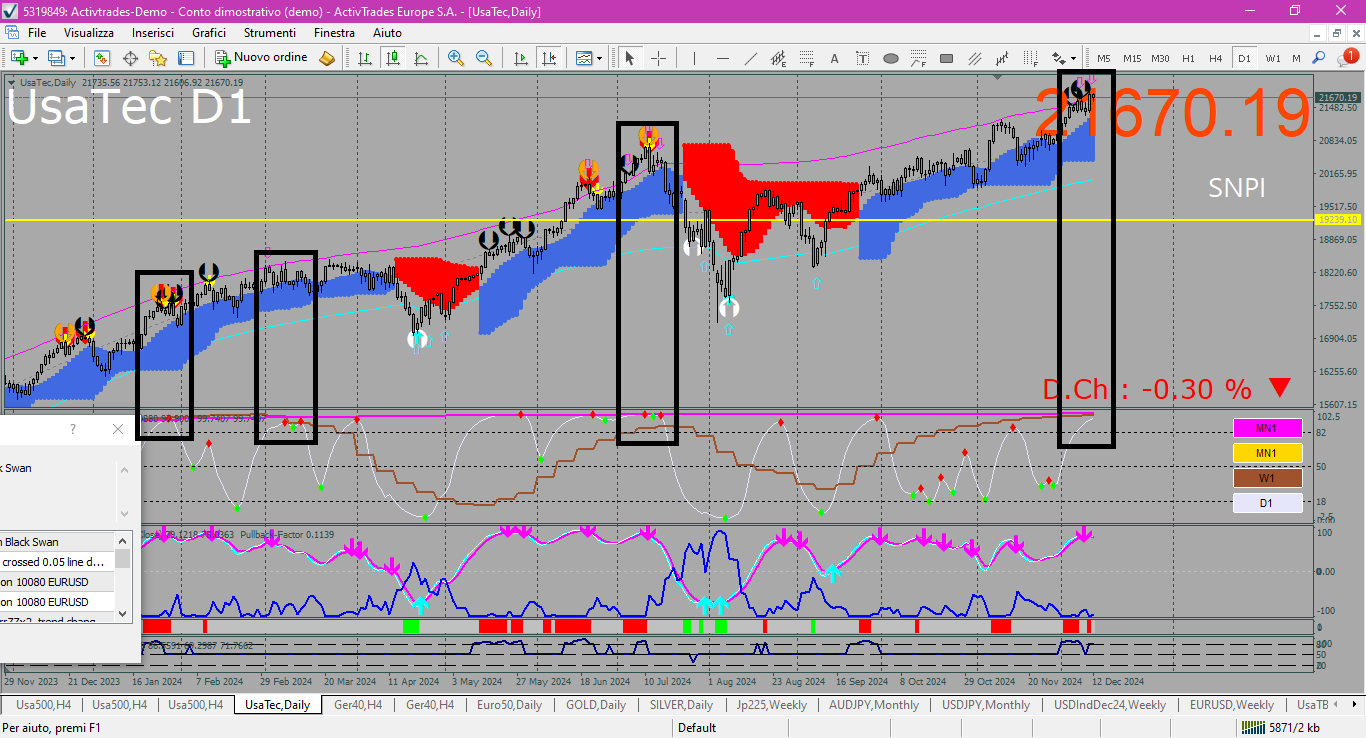Click the yellow MN1 legend swatch
Image resolution: width=1366 pixels, height=738 pixels.
click(x=1268, y=453)
